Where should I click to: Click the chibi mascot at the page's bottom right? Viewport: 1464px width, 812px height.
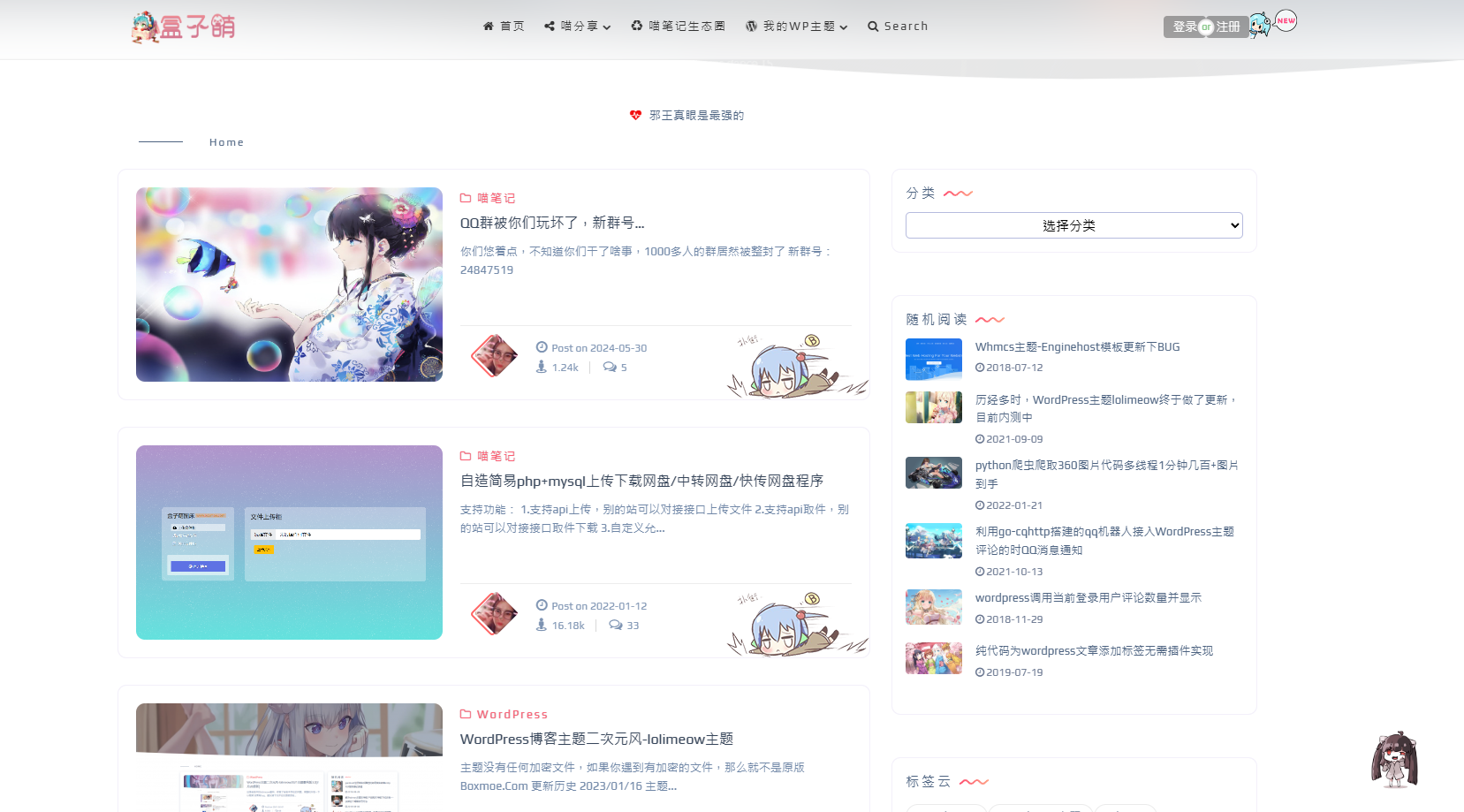1394,759
